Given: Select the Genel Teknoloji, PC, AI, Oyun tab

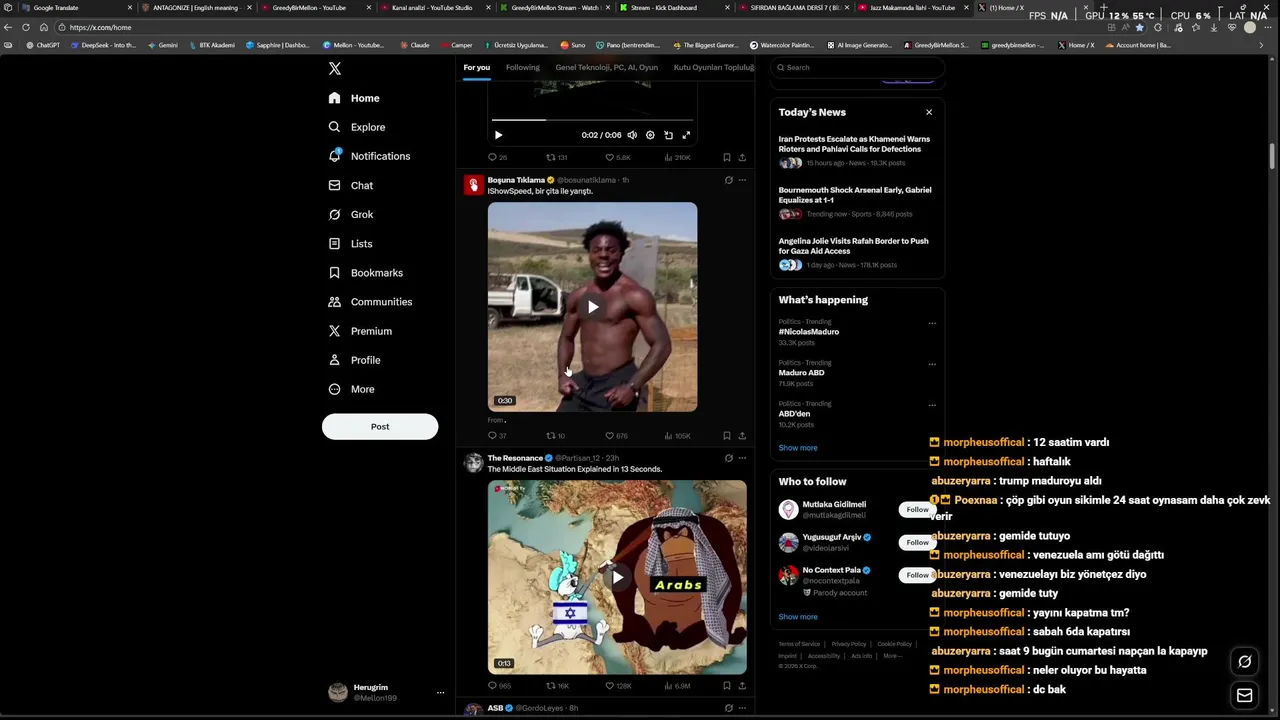Looking at the screenshot, I should (607, 67).
